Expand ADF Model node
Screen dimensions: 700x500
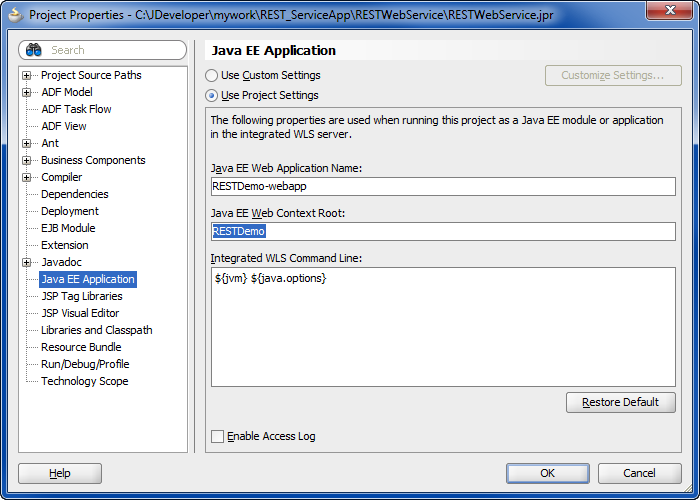click(x=26, y=92)
